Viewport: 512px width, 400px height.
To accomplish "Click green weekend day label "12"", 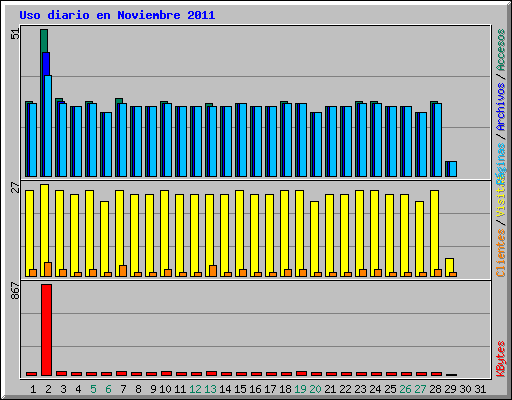I will 195,389.
